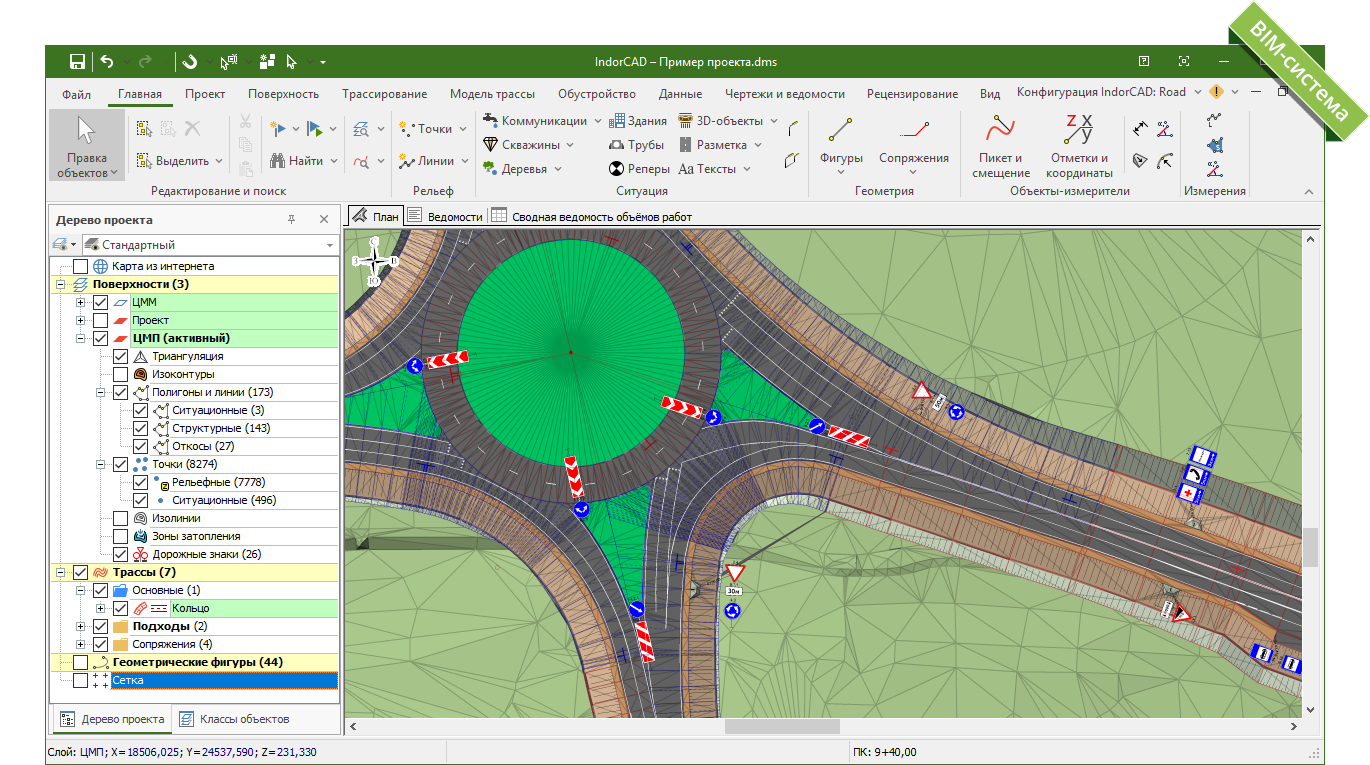
Task: Uncheck the Триангуляция layer checkbox
Action: tap(120, 356)
